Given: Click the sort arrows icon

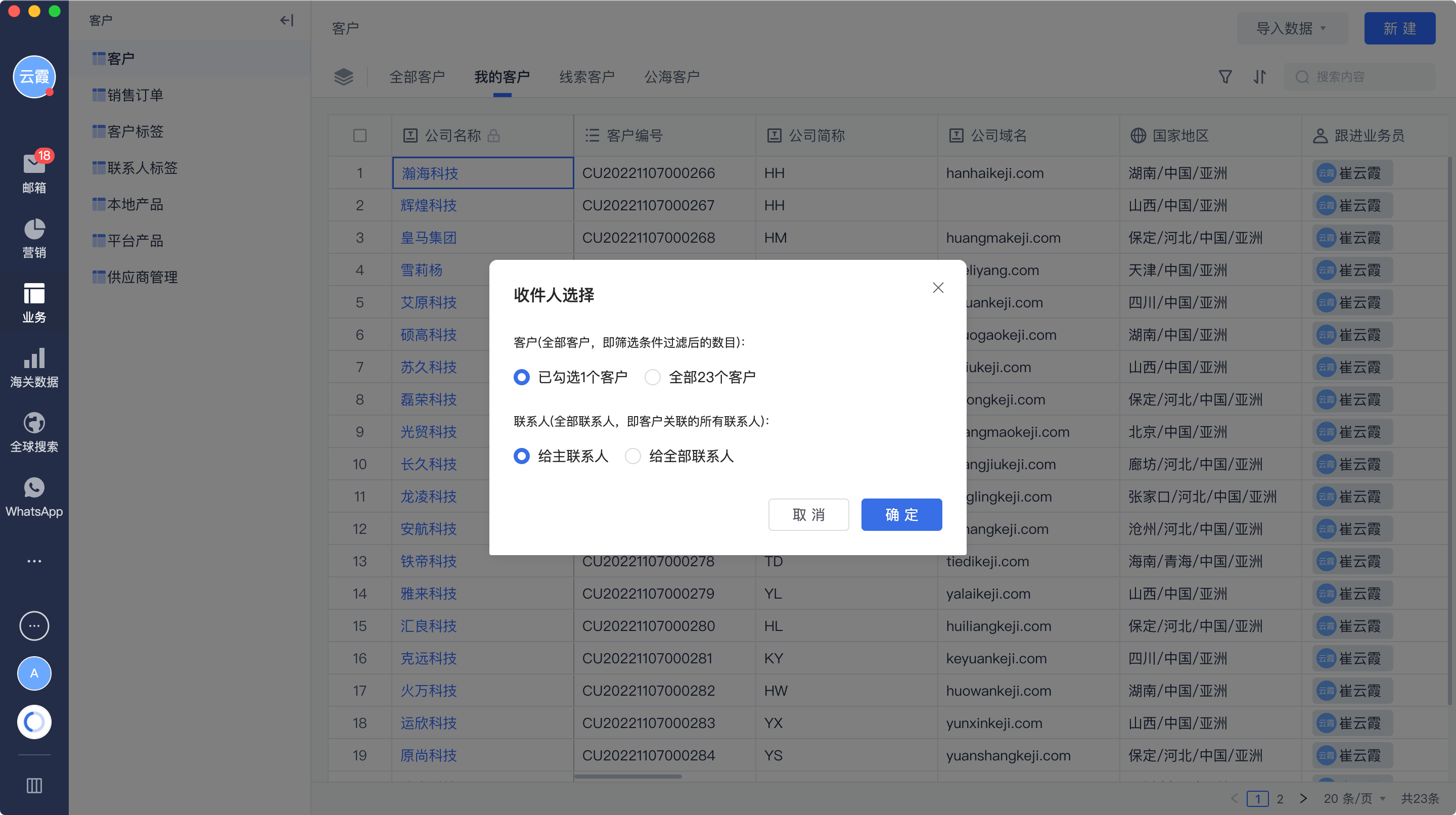Looking at the screenshot, I should (x=1259, y=77).
